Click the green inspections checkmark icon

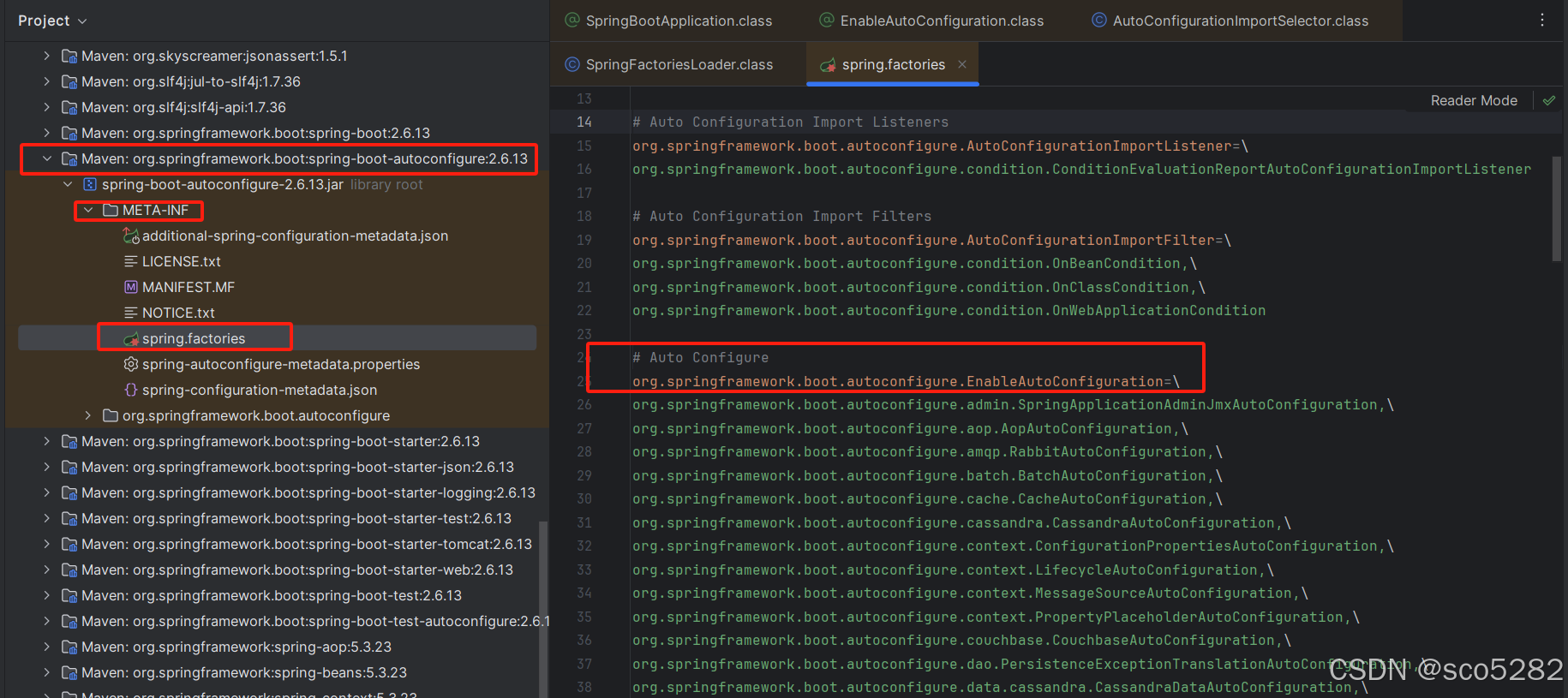click(x=1549, y=100)
